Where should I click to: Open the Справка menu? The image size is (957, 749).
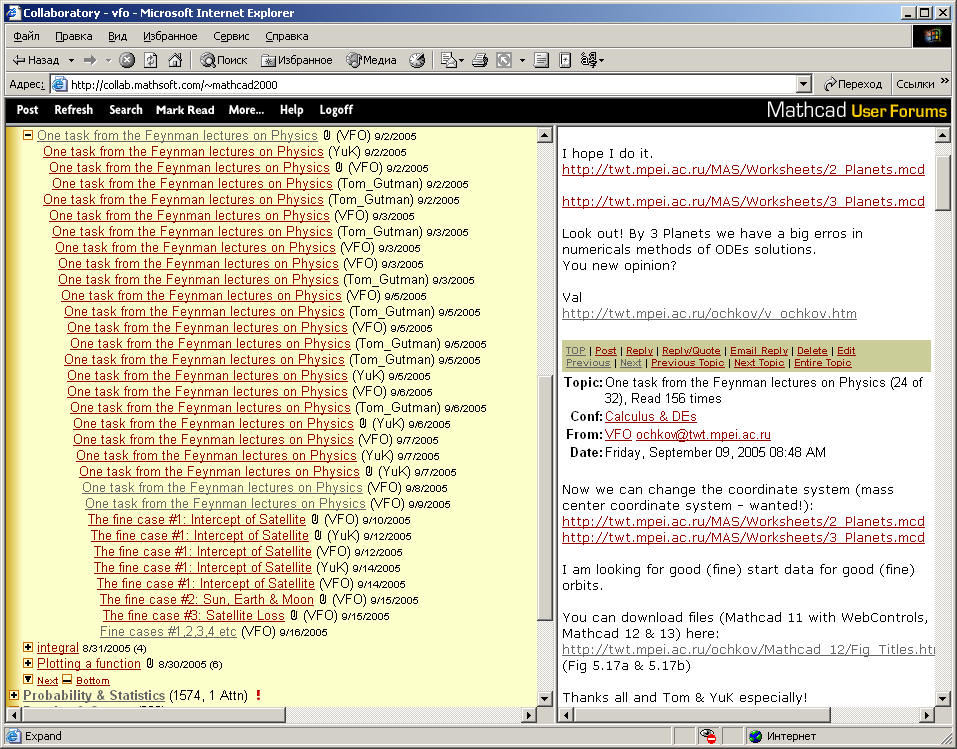287,36
